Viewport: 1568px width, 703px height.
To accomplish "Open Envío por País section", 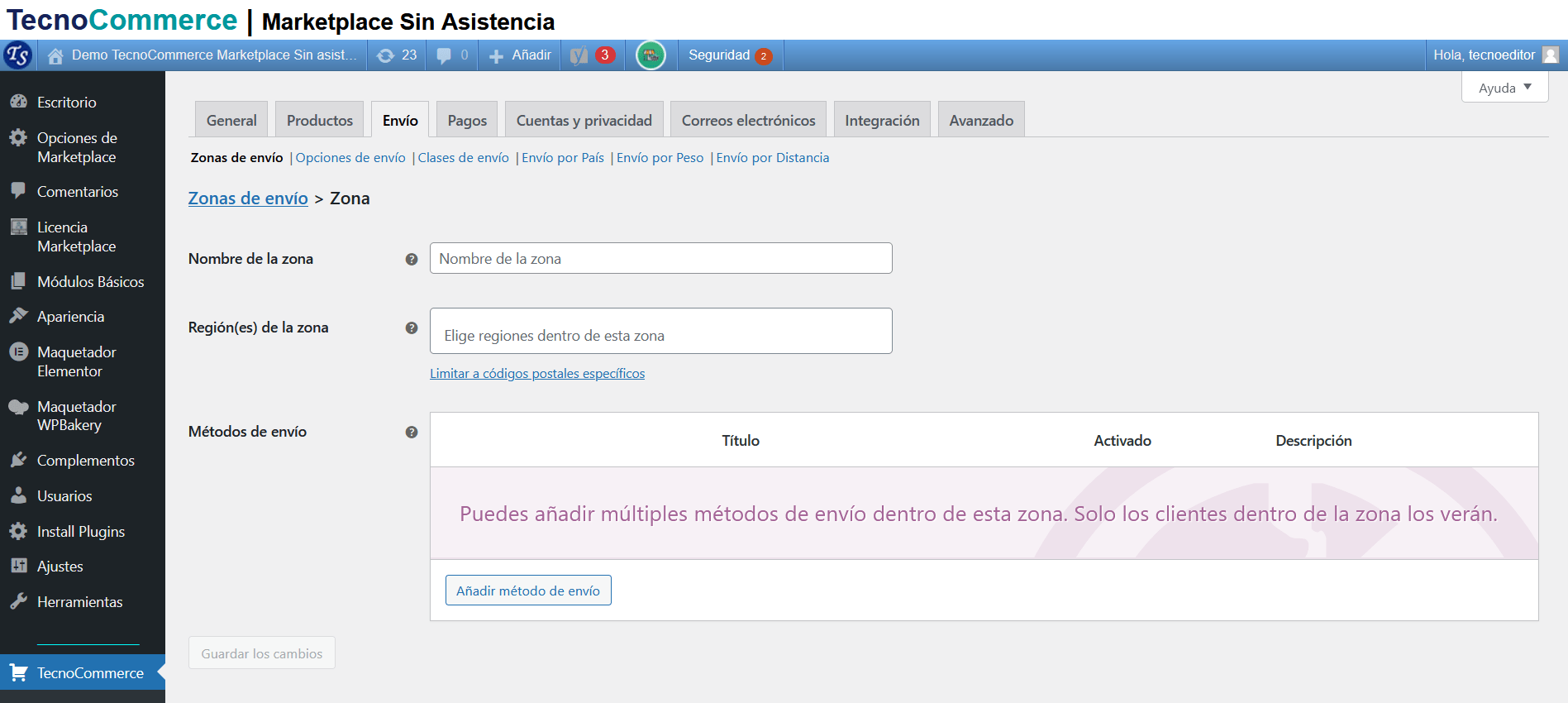I will click(x=563, y=157).
